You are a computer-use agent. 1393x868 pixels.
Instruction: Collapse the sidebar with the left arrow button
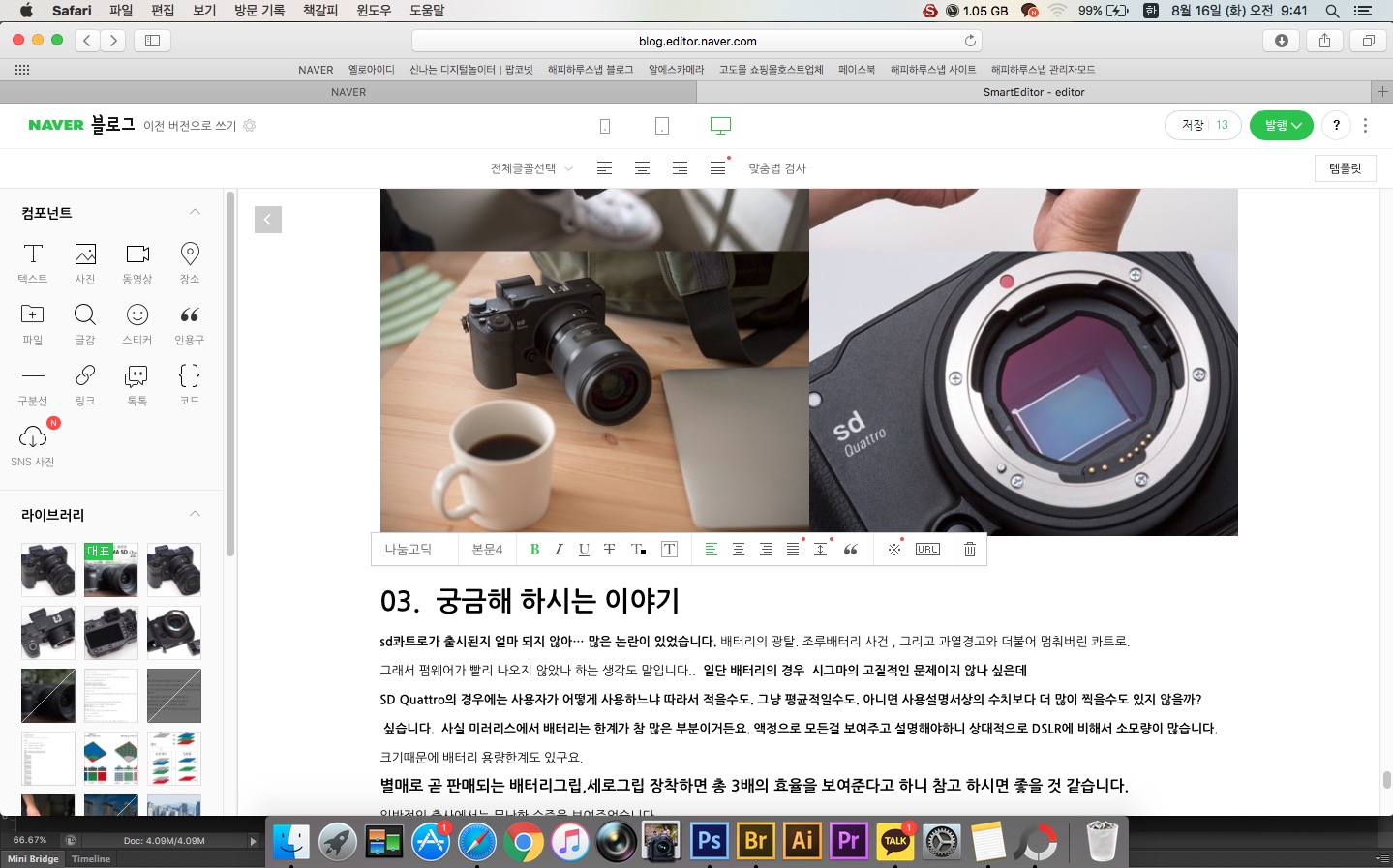click(x=268, y=220)
